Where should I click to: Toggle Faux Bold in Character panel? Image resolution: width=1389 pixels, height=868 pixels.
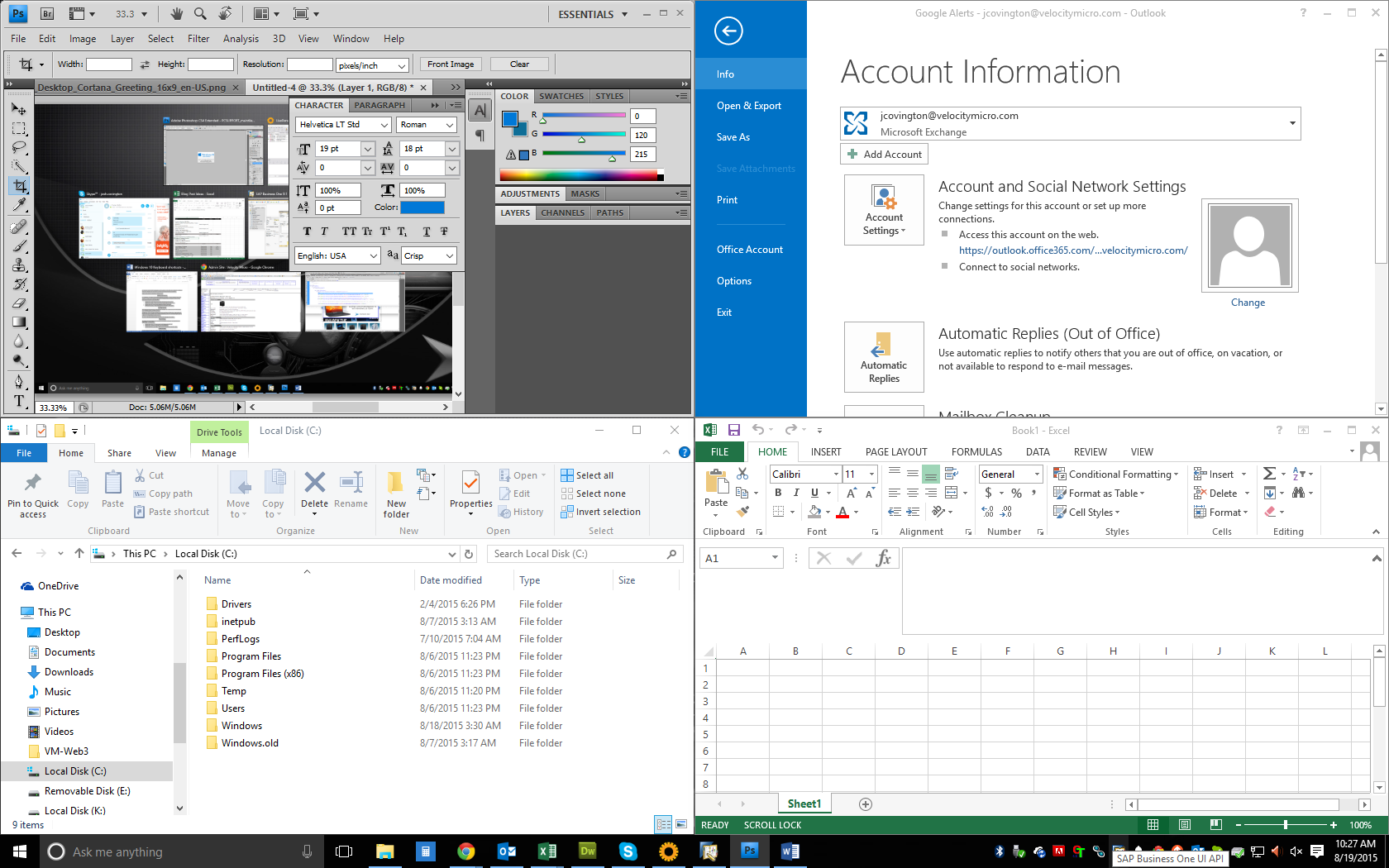(307, 231)
